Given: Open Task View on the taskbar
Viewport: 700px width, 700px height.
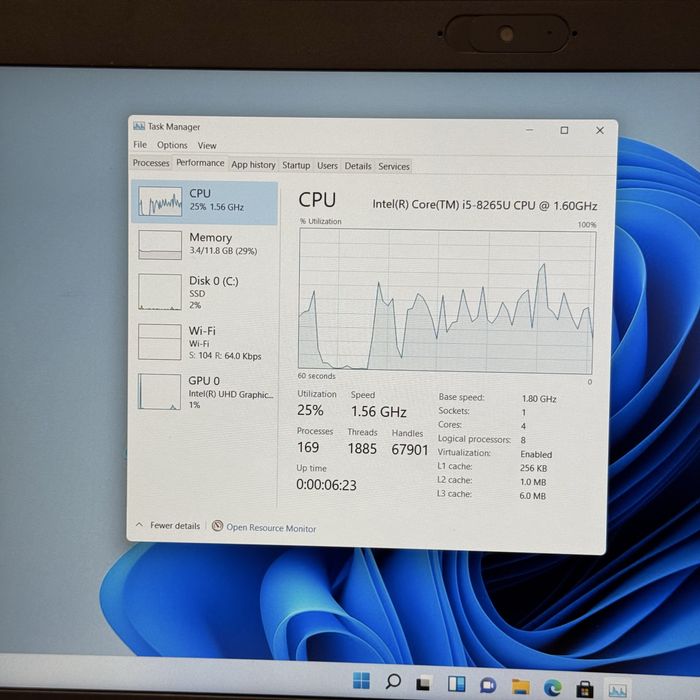Looking at the screenshot, I should click(423, 683).
